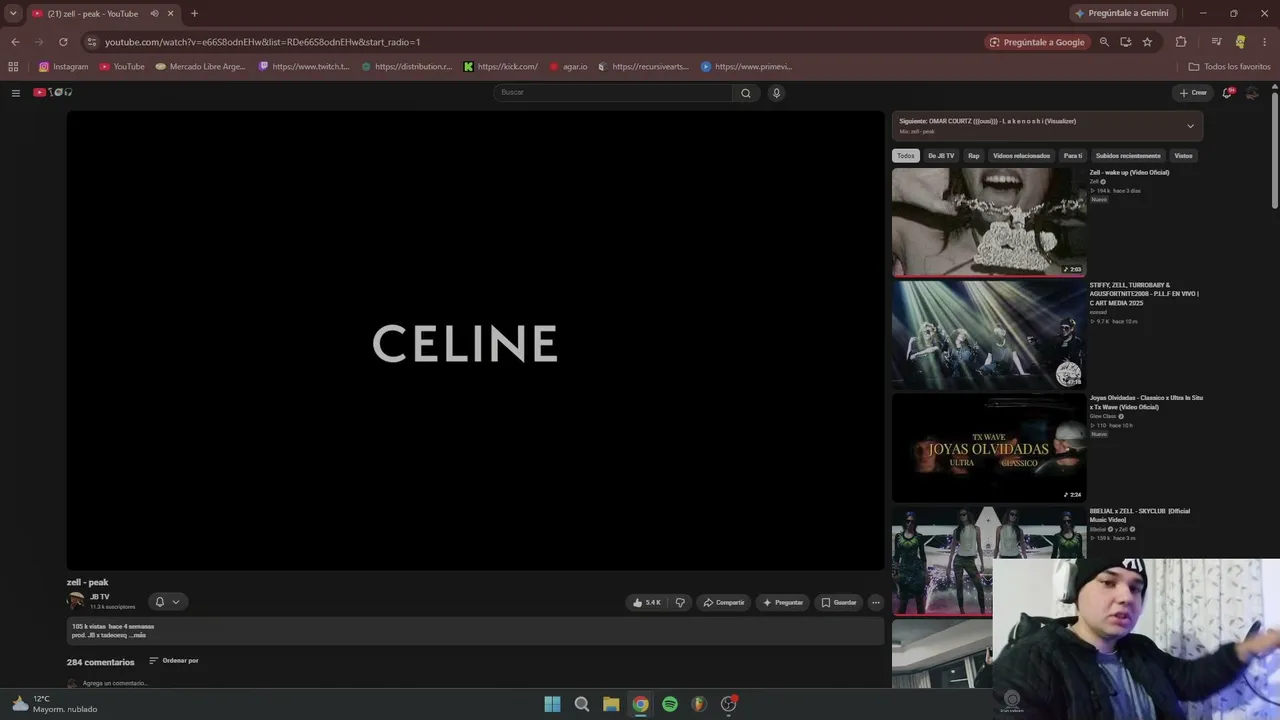Click 'Pregúntale a Google' in address bar
1280x720 pixels.
(1037, 42)
